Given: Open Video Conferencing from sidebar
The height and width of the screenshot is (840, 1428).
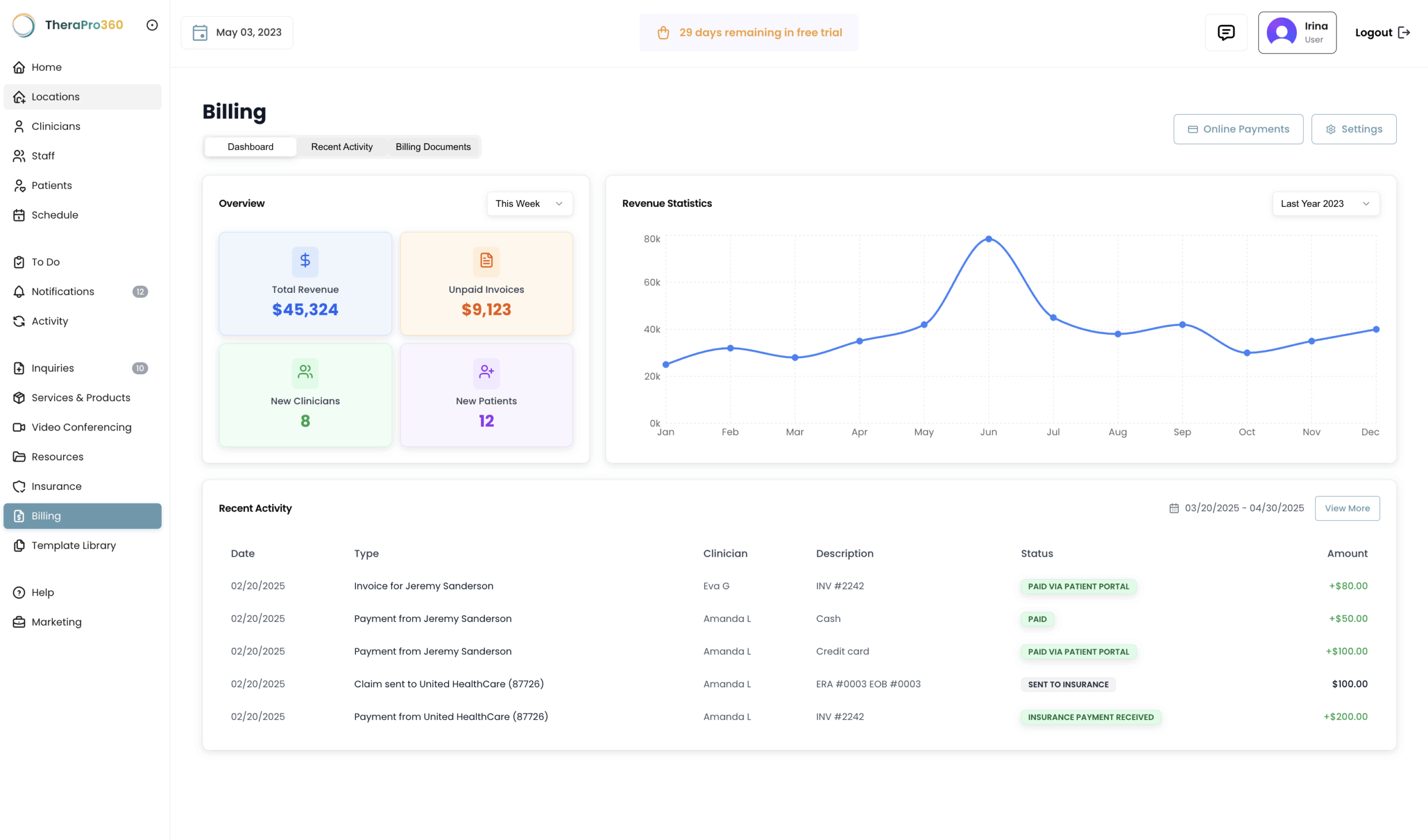Looking at the screenshot, I should [x=82, y=427].
